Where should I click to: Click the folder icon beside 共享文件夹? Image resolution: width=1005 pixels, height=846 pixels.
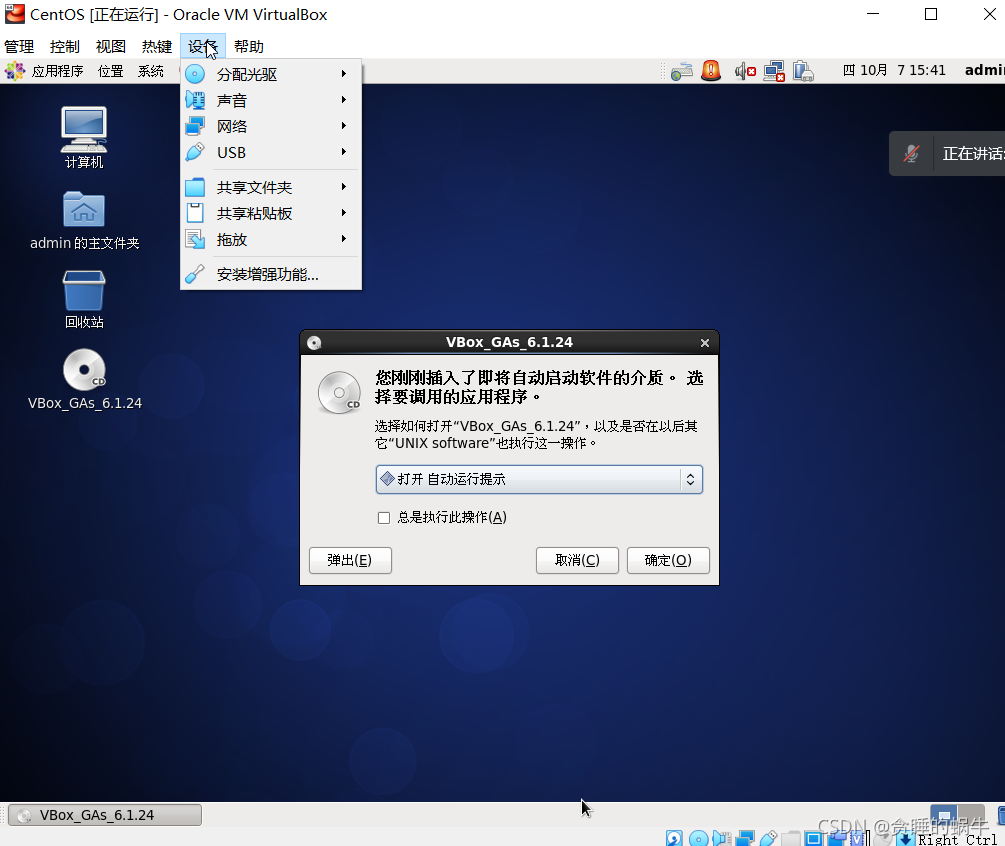tap(195, 187)
